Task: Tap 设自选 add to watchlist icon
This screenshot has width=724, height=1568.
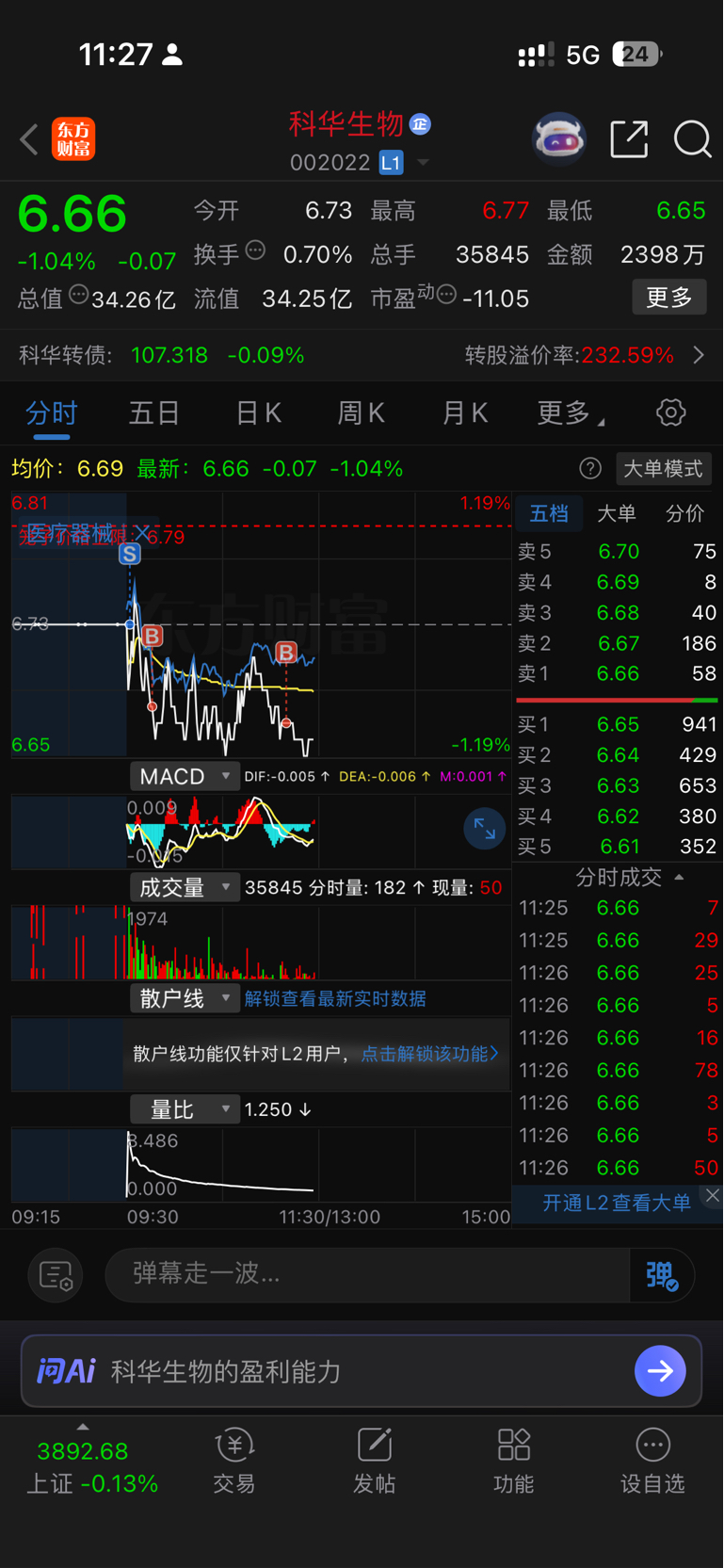Action: click(x=652, y=1461)
